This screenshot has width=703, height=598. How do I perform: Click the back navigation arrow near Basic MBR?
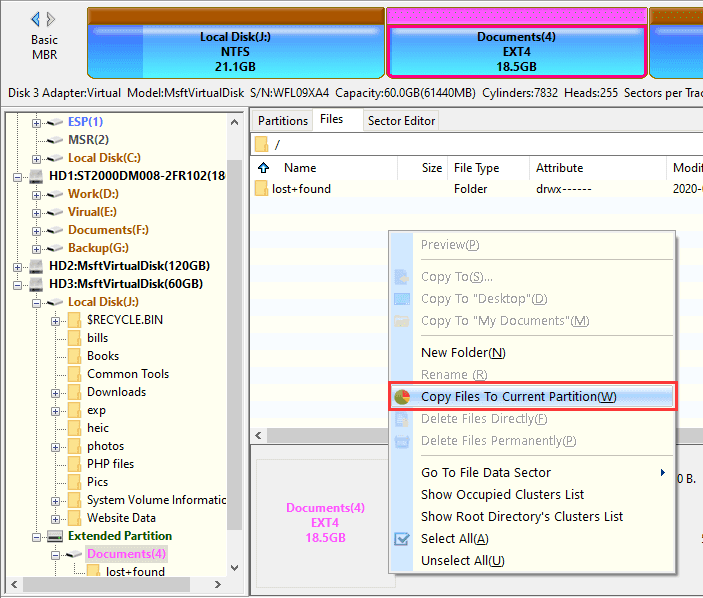pyautogui.click(x=36, y=19)
